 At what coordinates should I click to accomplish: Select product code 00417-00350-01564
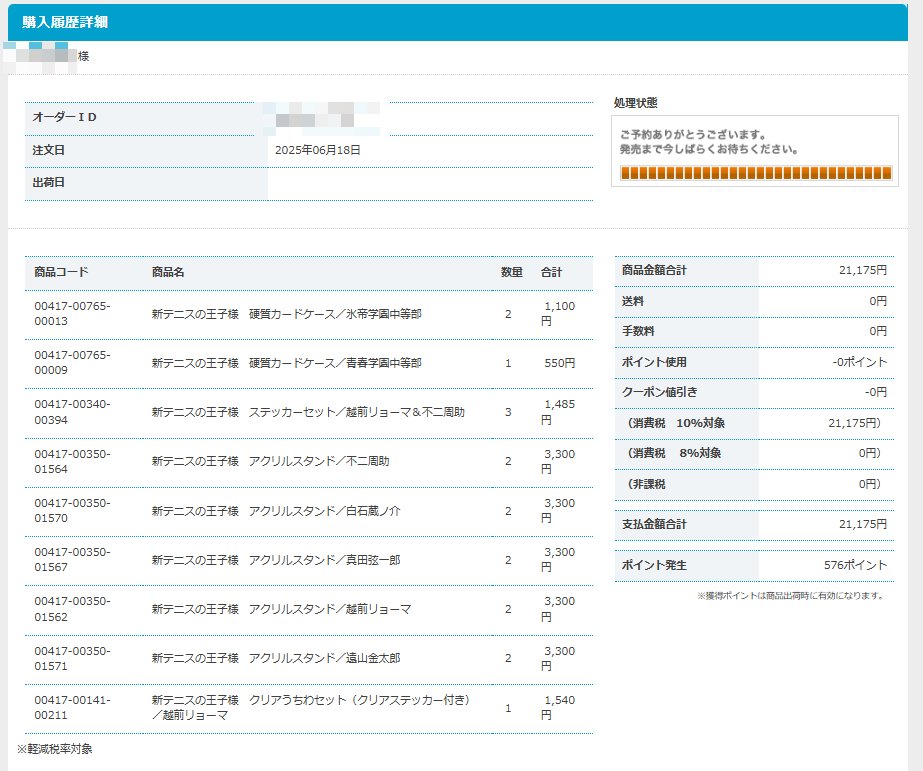coord(72,461)
